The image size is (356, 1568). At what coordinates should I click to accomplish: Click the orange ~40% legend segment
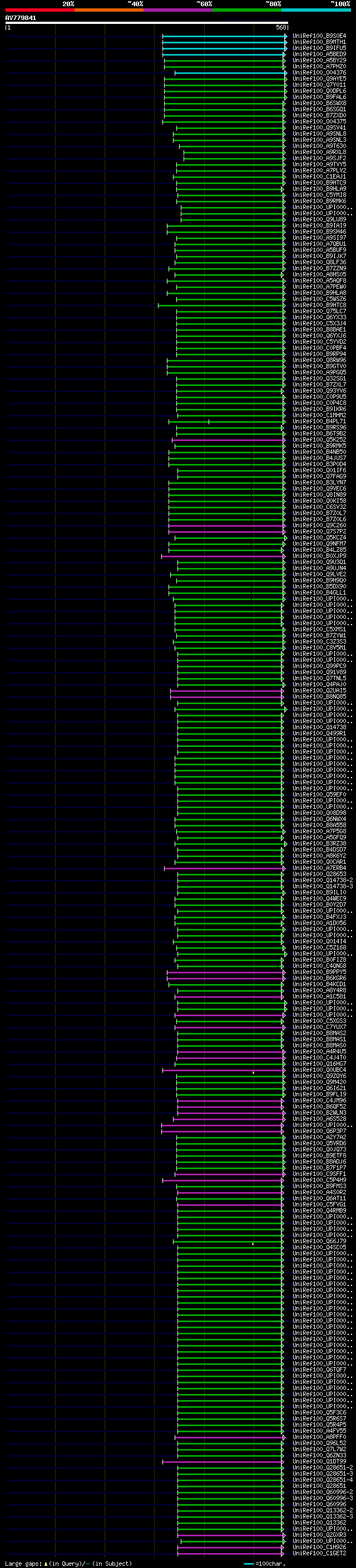point(109,10)
